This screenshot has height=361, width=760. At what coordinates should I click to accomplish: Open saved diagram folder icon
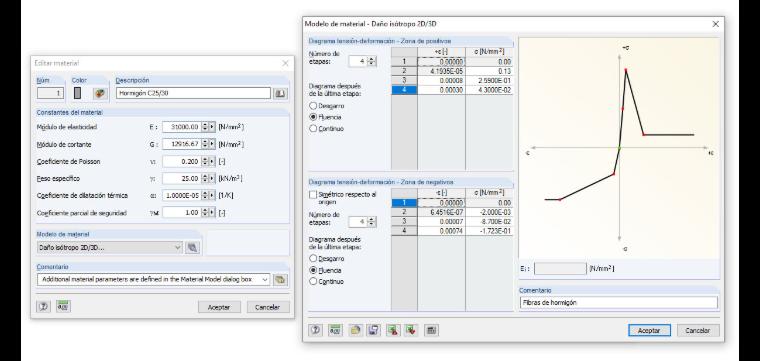[356, 330]
